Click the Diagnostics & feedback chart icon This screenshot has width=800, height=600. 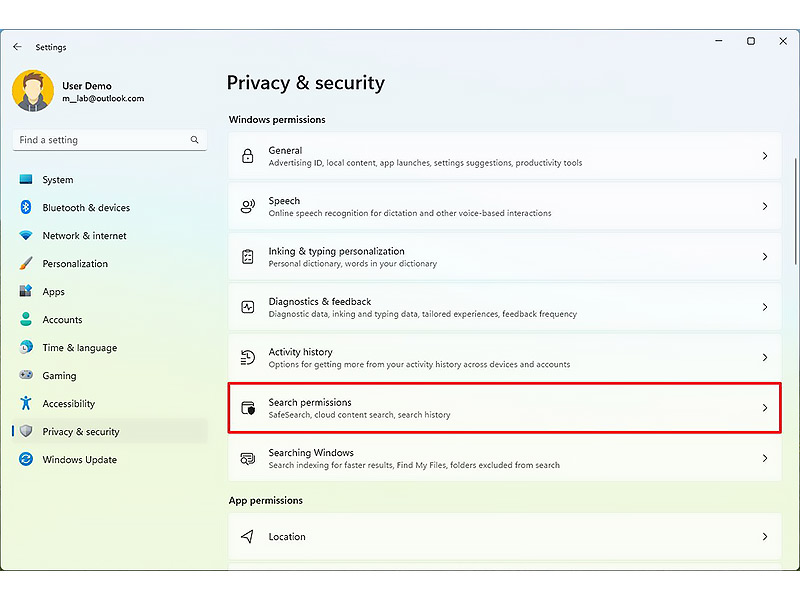coord(248,308)
